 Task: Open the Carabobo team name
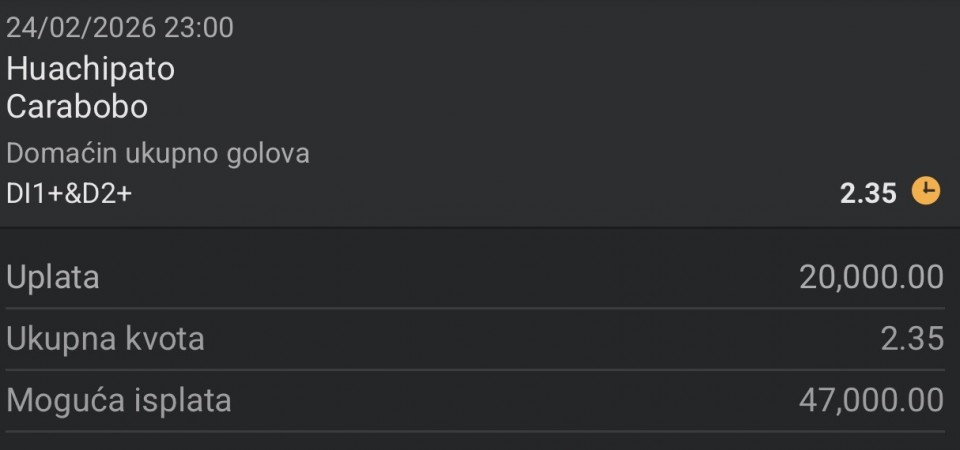coord(77,107)
